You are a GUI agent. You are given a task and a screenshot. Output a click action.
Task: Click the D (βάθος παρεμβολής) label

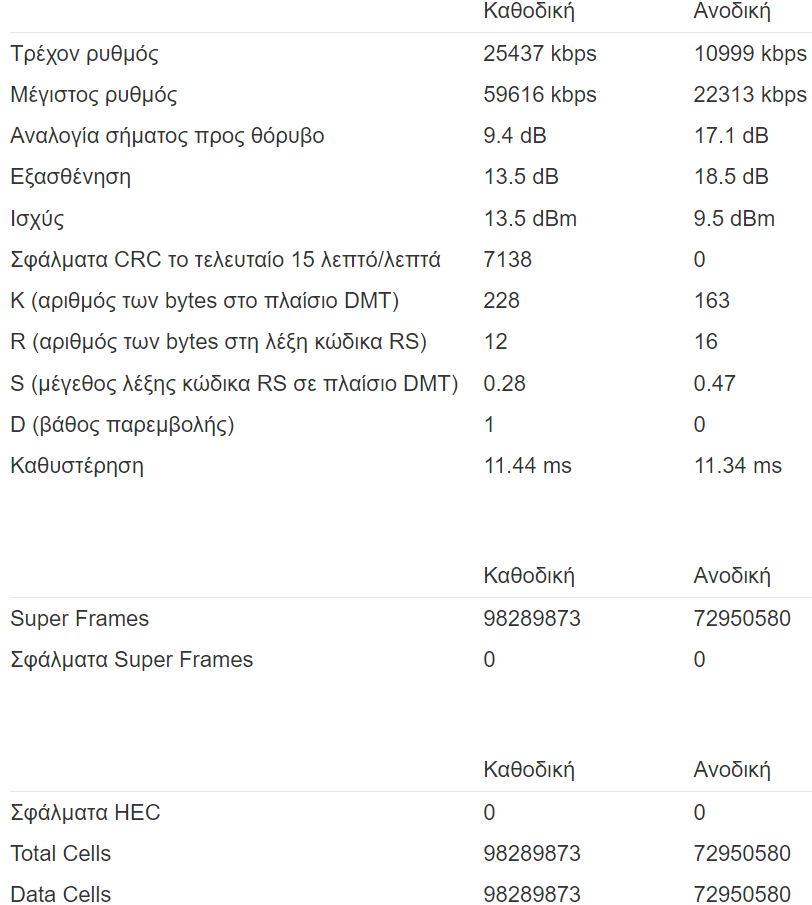[x=122, y=425]
